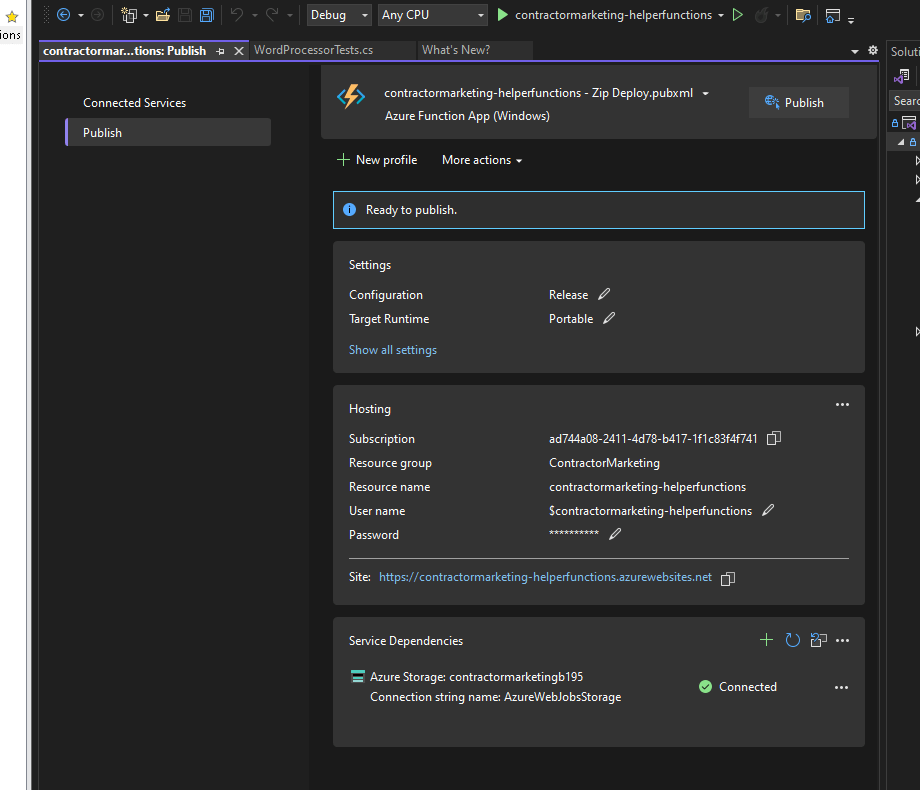
Task: Edit the Portable target runtime pencil
Action: click(609, 318)
